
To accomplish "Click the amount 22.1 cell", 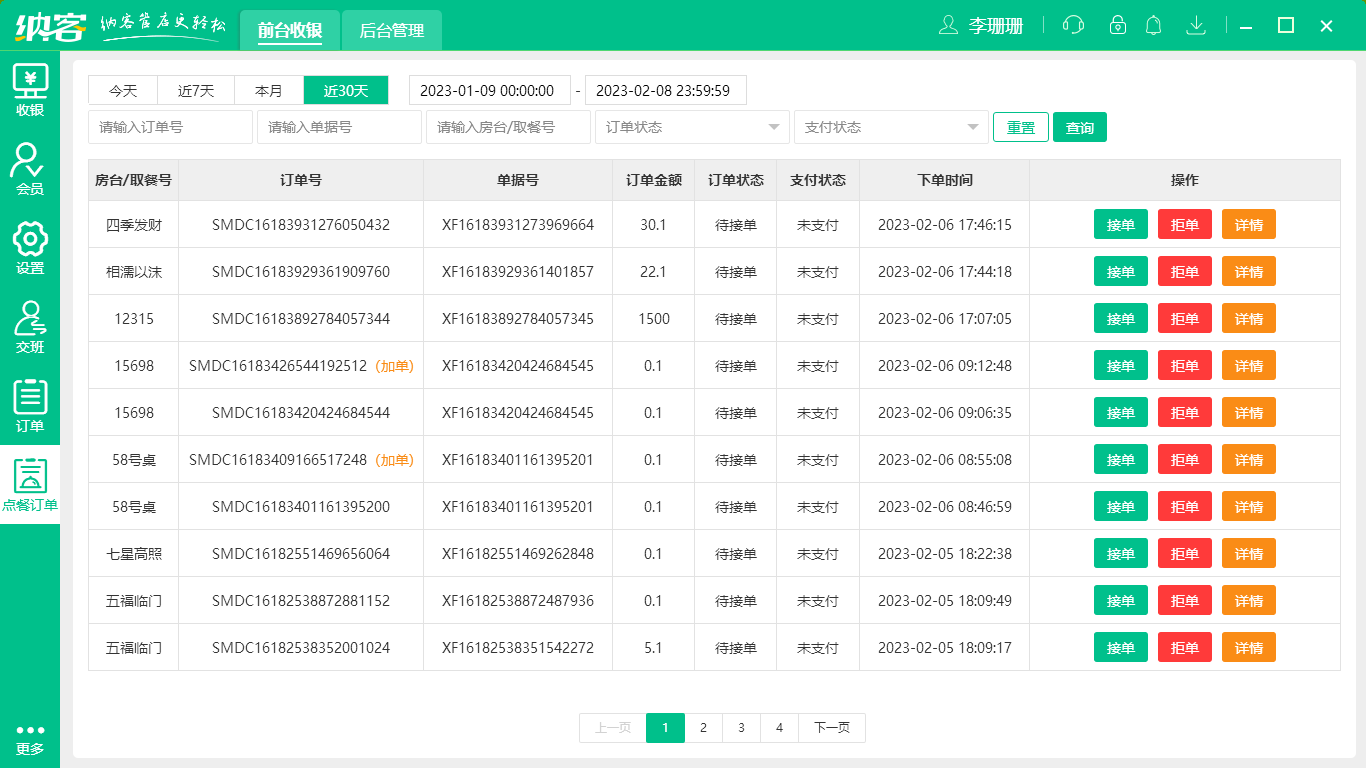I will [654, 272].
